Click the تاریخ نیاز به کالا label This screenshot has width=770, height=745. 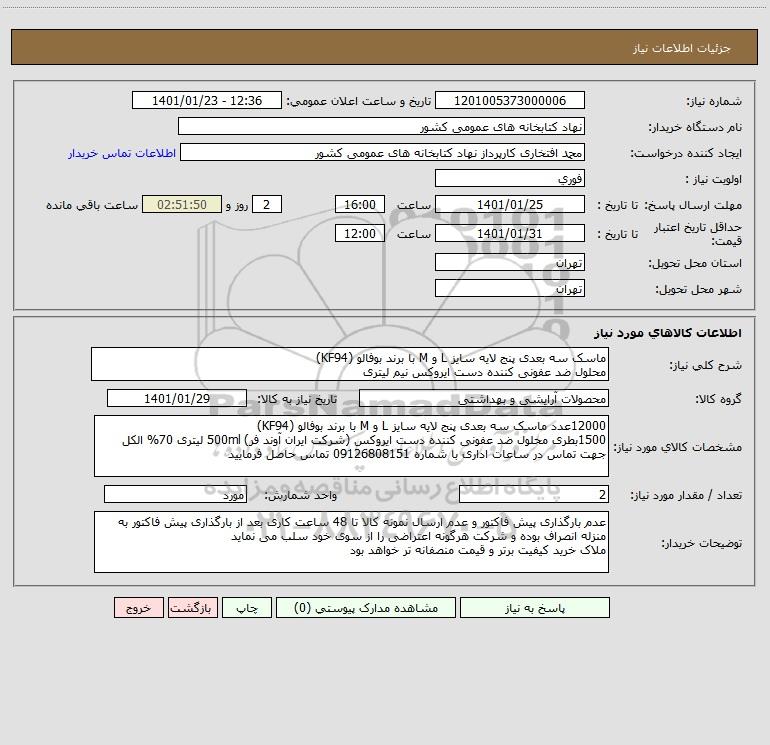tap(298, 399)
